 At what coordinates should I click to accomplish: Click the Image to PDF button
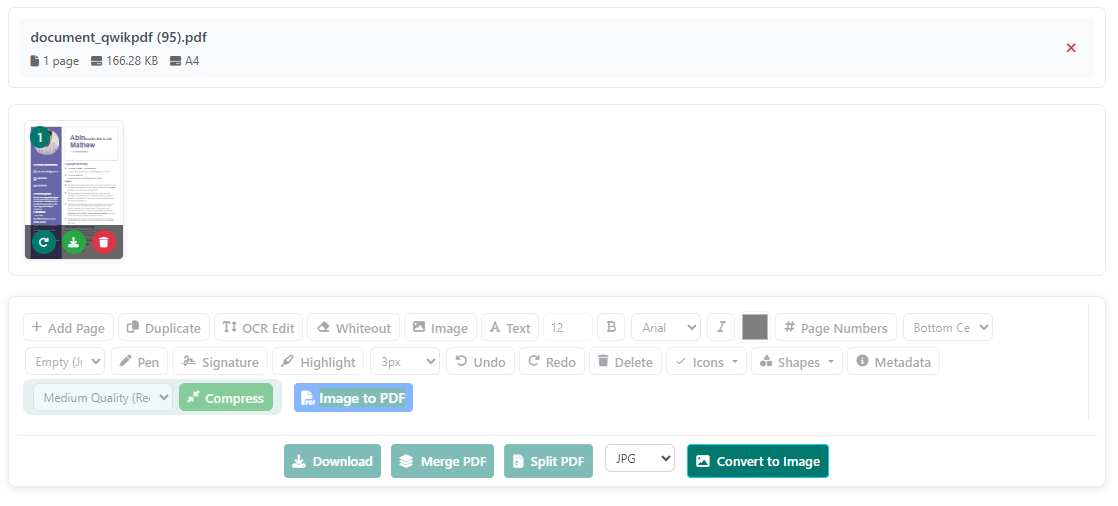[x=354, y=398]
